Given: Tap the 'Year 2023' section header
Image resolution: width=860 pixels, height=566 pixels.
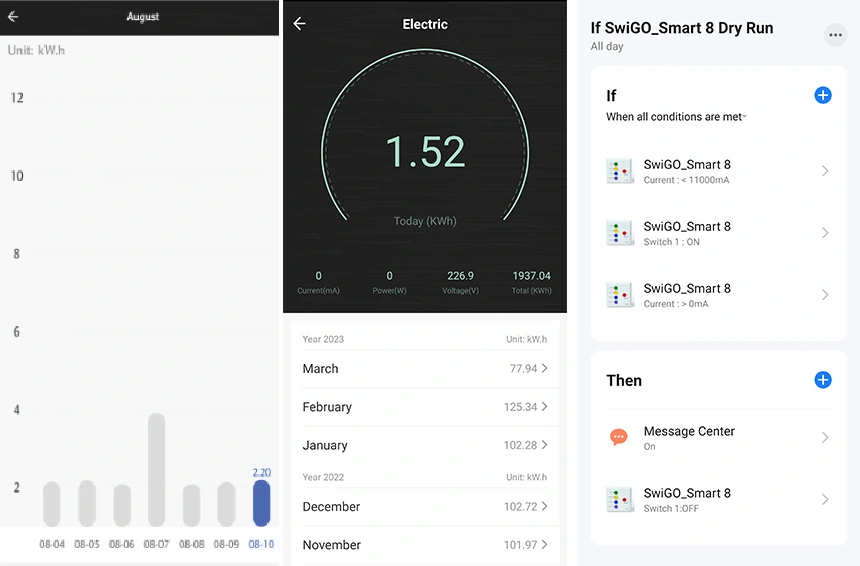Looking at the screenshot, I should (323, 339).
